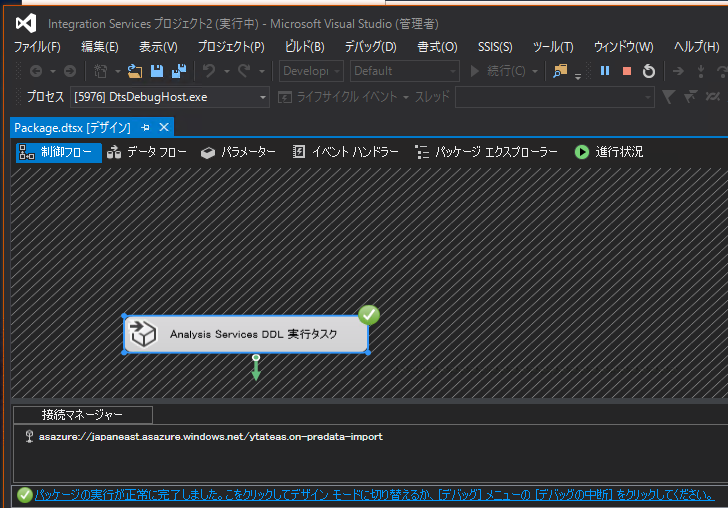Click the green precedence constraint arrow
The image size is (728, 508).
[x=256, y=367]
